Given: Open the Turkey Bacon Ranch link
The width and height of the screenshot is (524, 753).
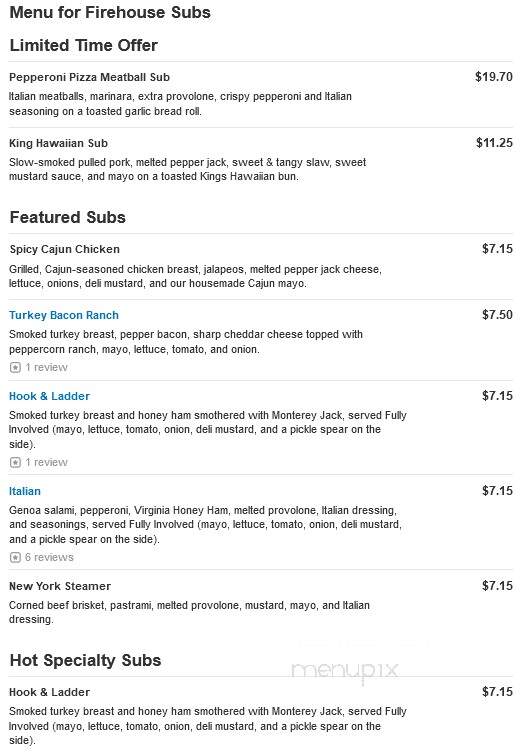Looking at the screenshot, I should 64,316.
